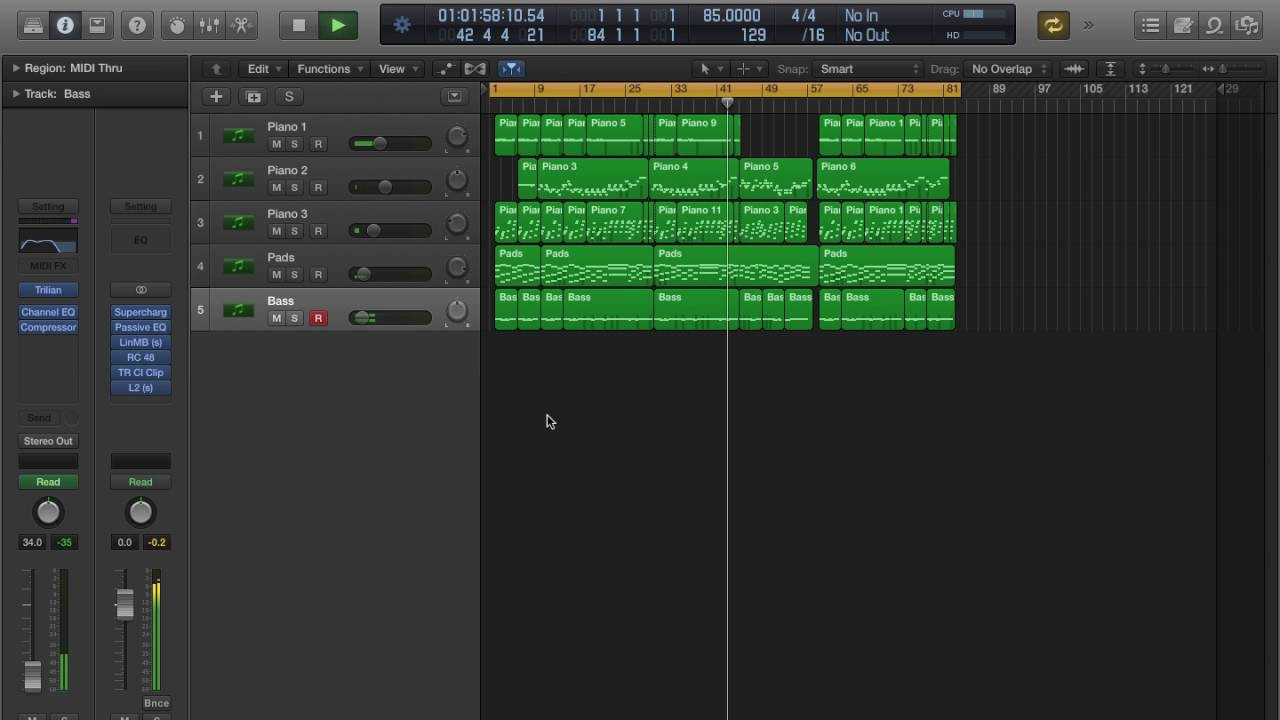
Task: Open the Note Pads icon
Action: [x=1183, y=26]
